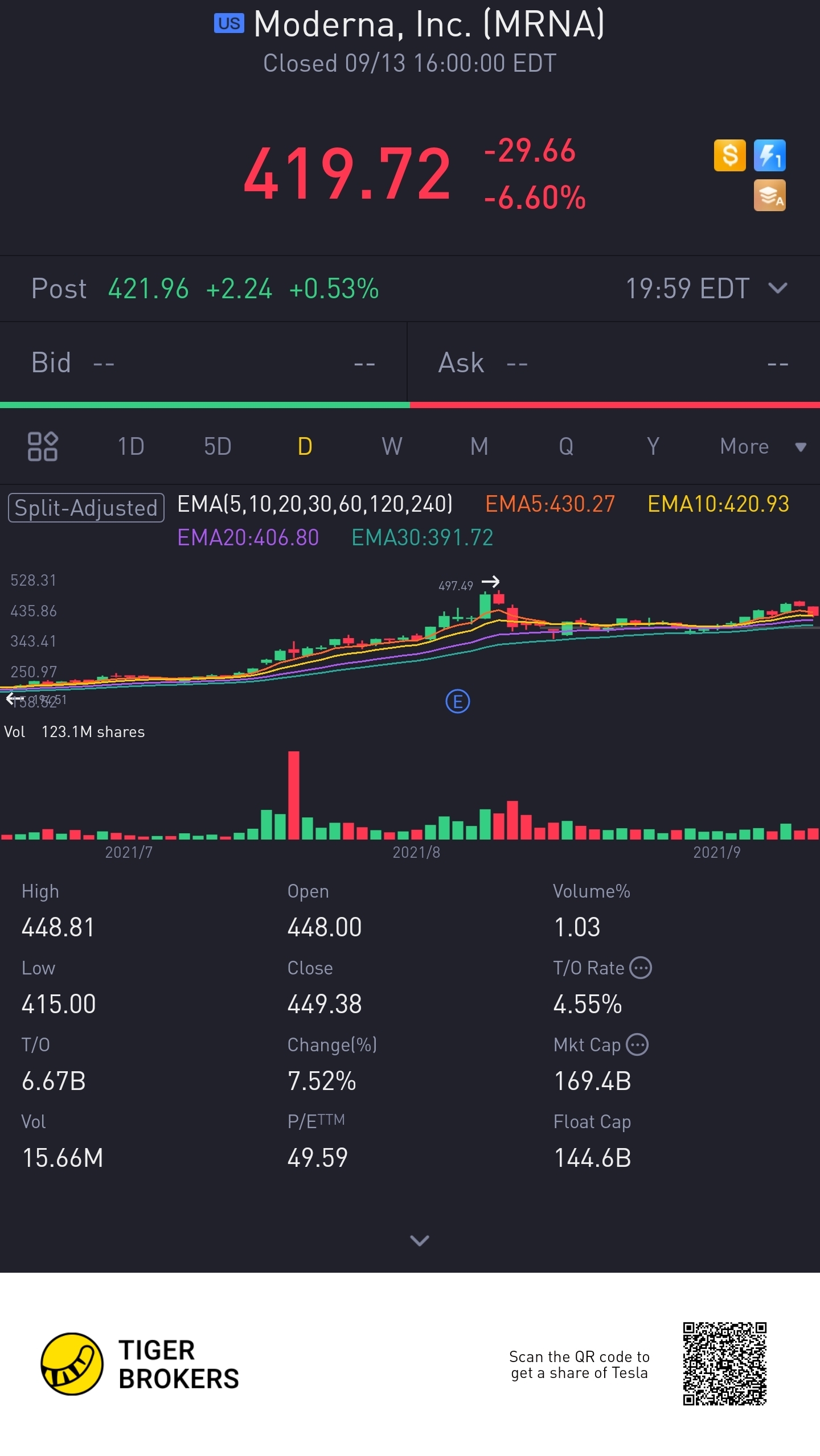Switch to the 5D chart tab
This screenshot has width=820, height=1456.
click(218, 446)
